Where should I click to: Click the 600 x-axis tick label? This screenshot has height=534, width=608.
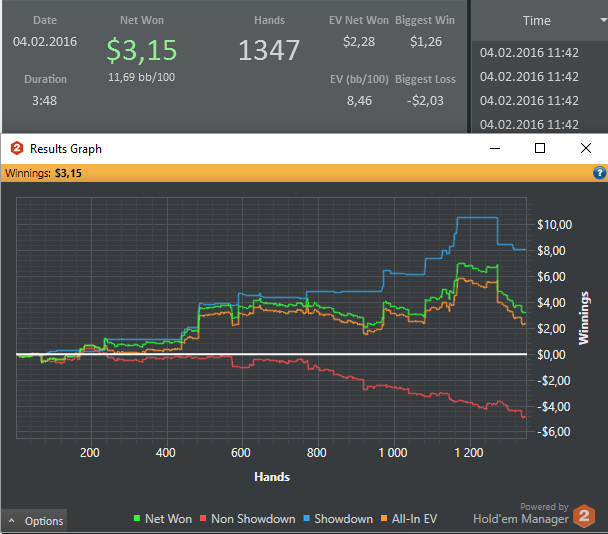241,453
